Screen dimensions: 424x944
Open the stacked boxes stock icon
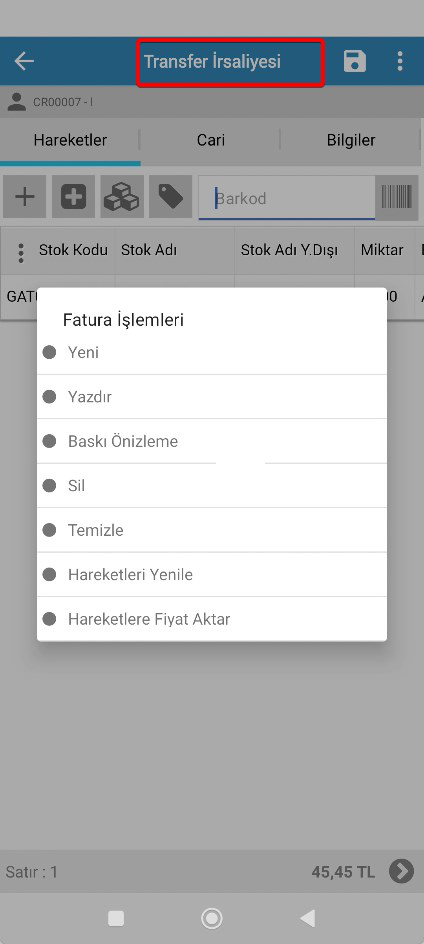pyautogui.click(x=122, y=197)
